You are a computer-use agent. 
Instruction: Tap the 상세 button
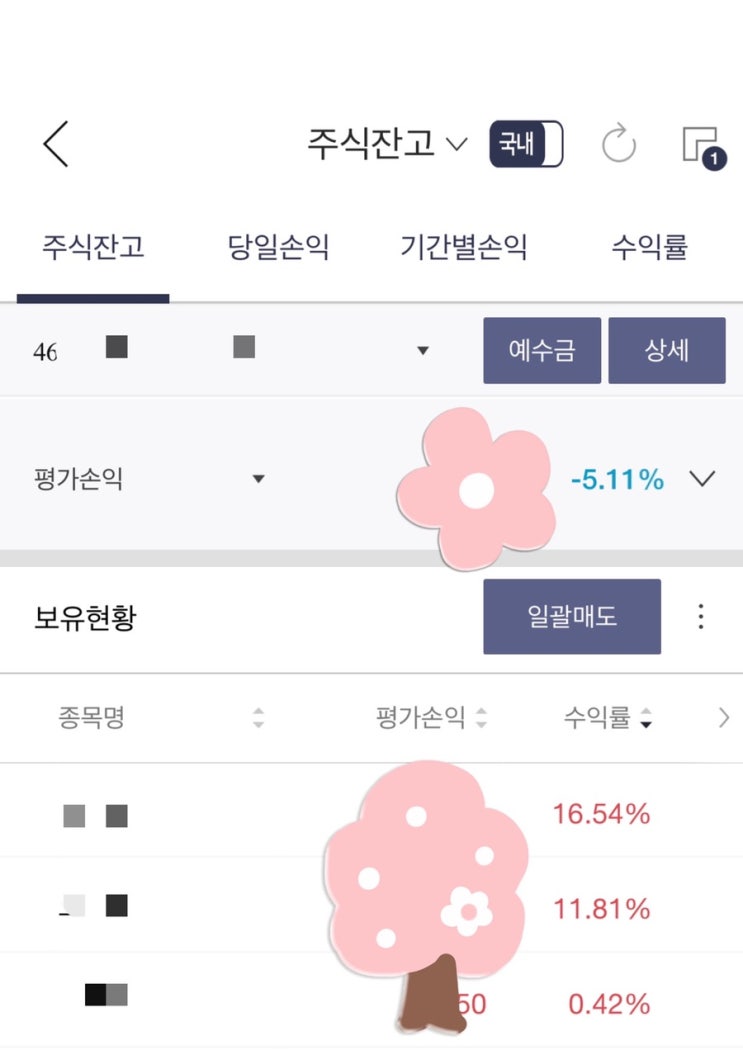(667, 350)
